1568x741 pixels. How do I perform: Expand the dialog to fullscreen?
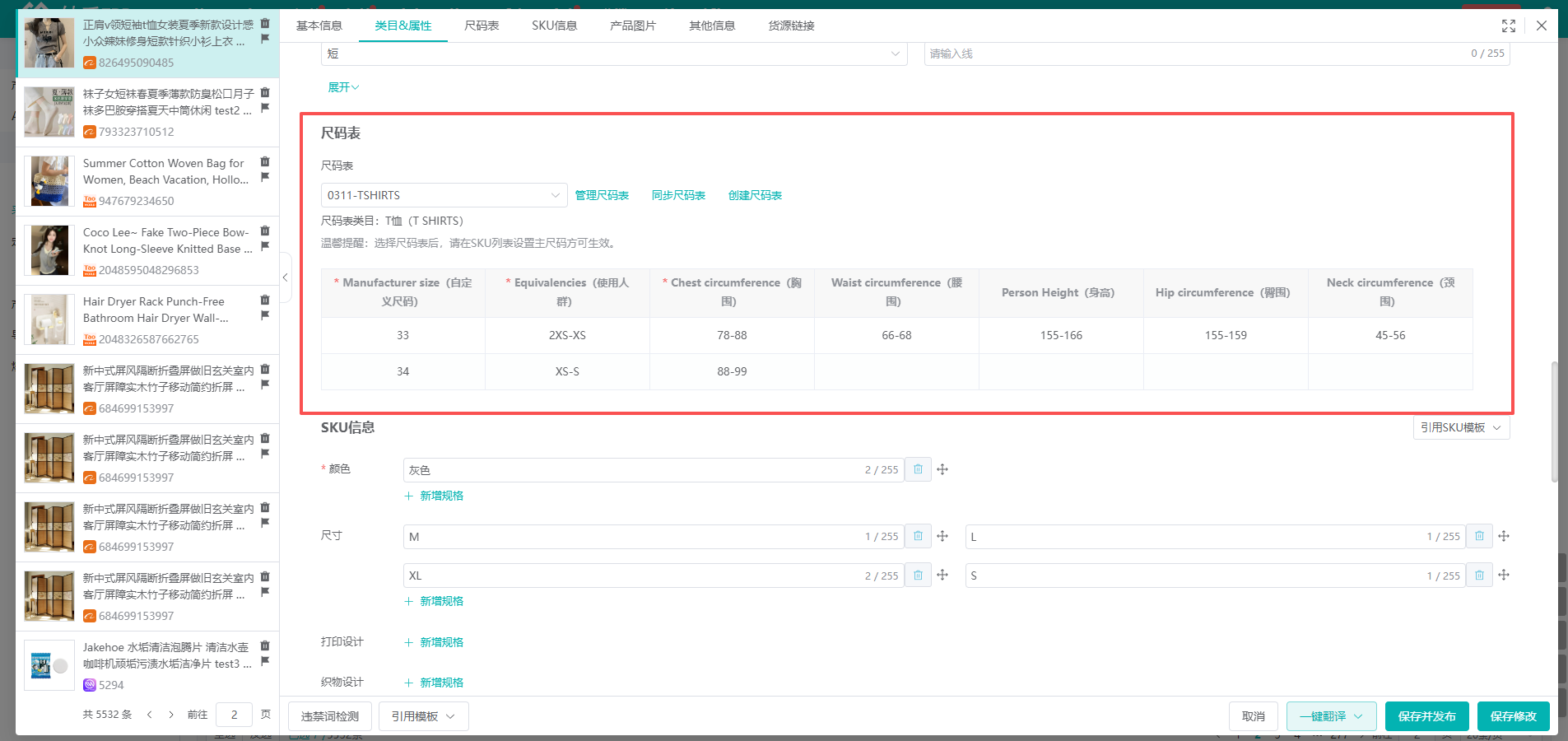click(1508, 26)
